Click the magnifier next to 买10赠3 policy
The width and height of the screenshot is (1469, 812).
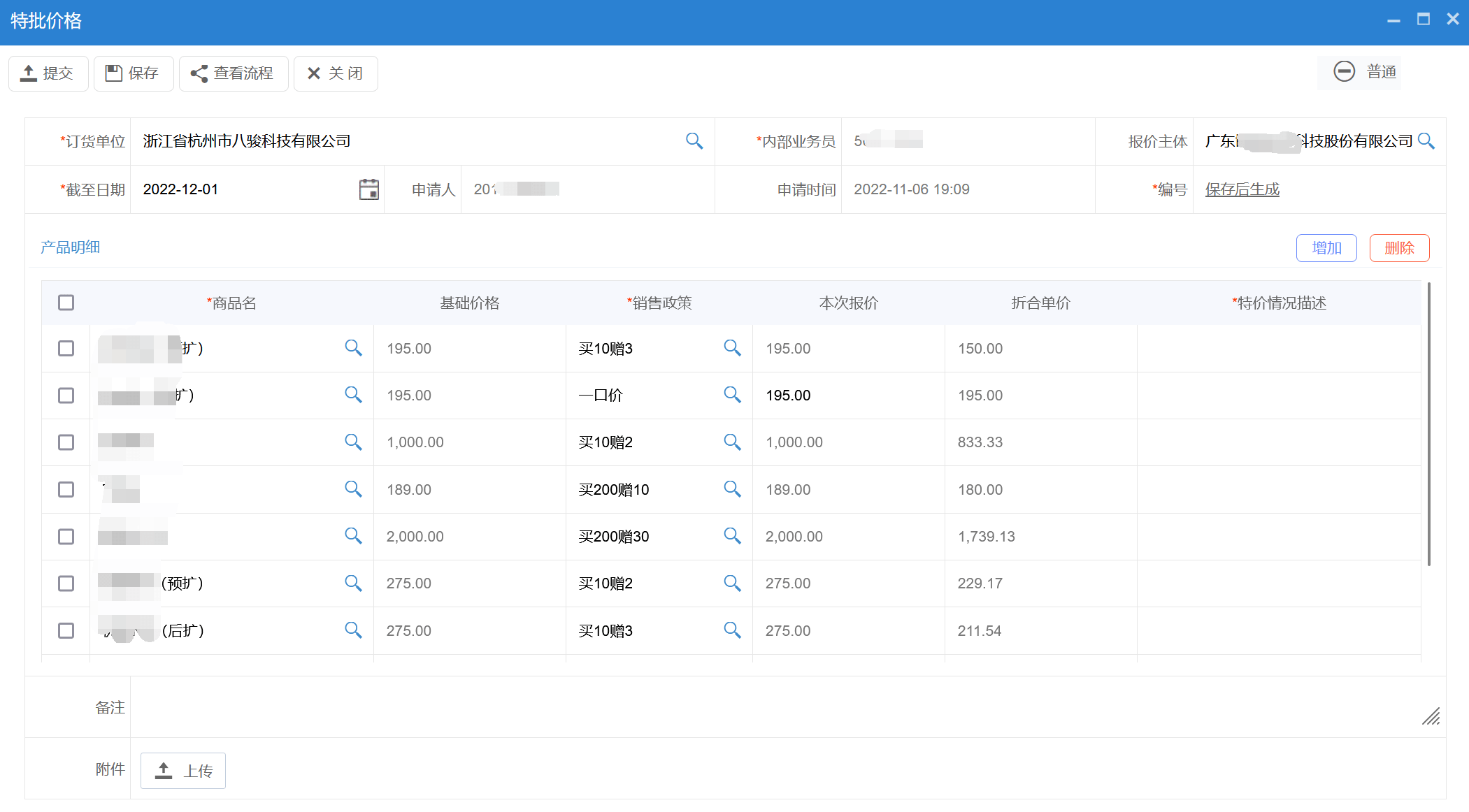[732, 347]
